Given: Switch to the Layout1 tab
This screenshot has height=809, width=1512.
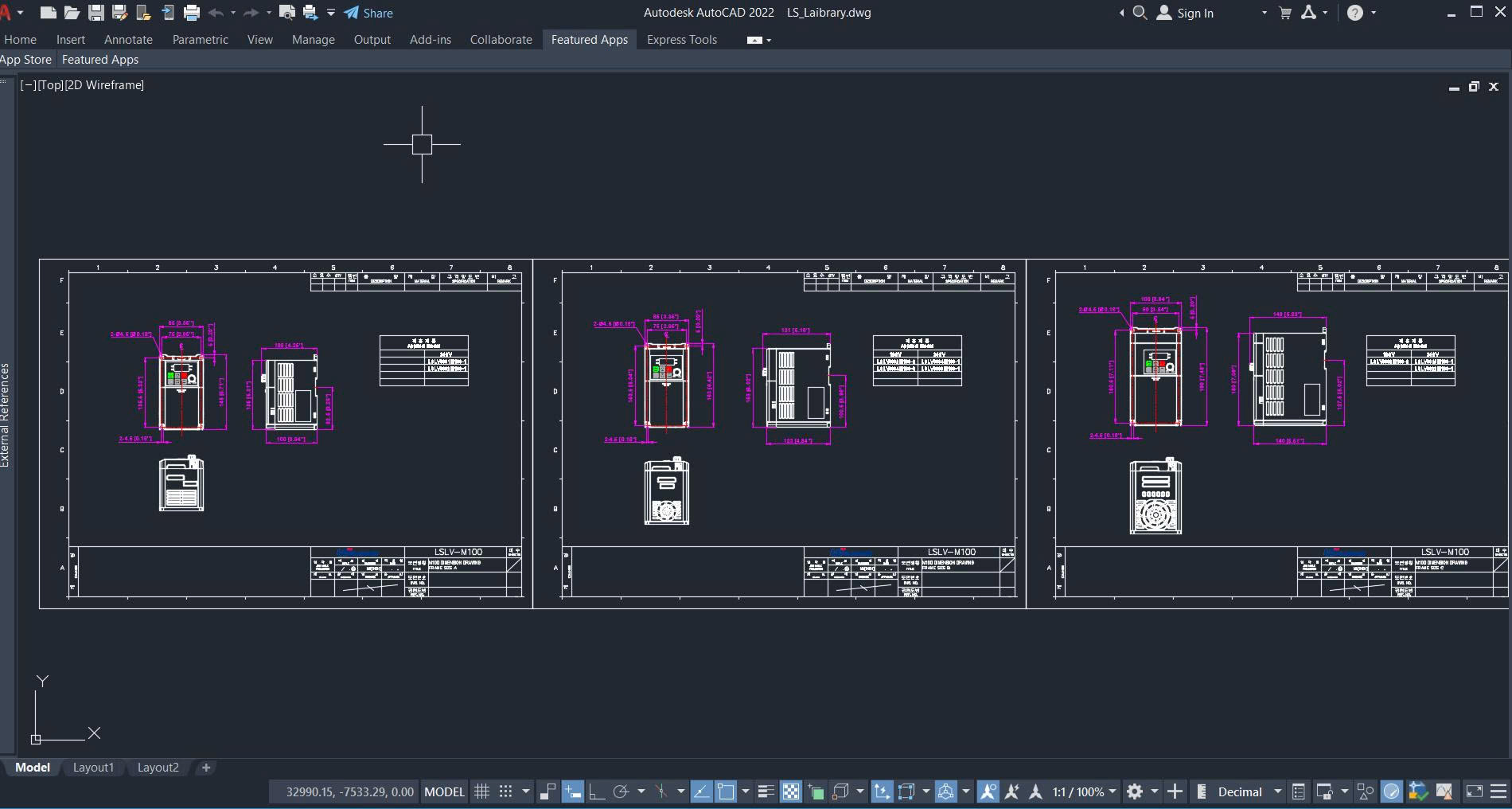Looking at the screenshot, I should coord(93,768).
